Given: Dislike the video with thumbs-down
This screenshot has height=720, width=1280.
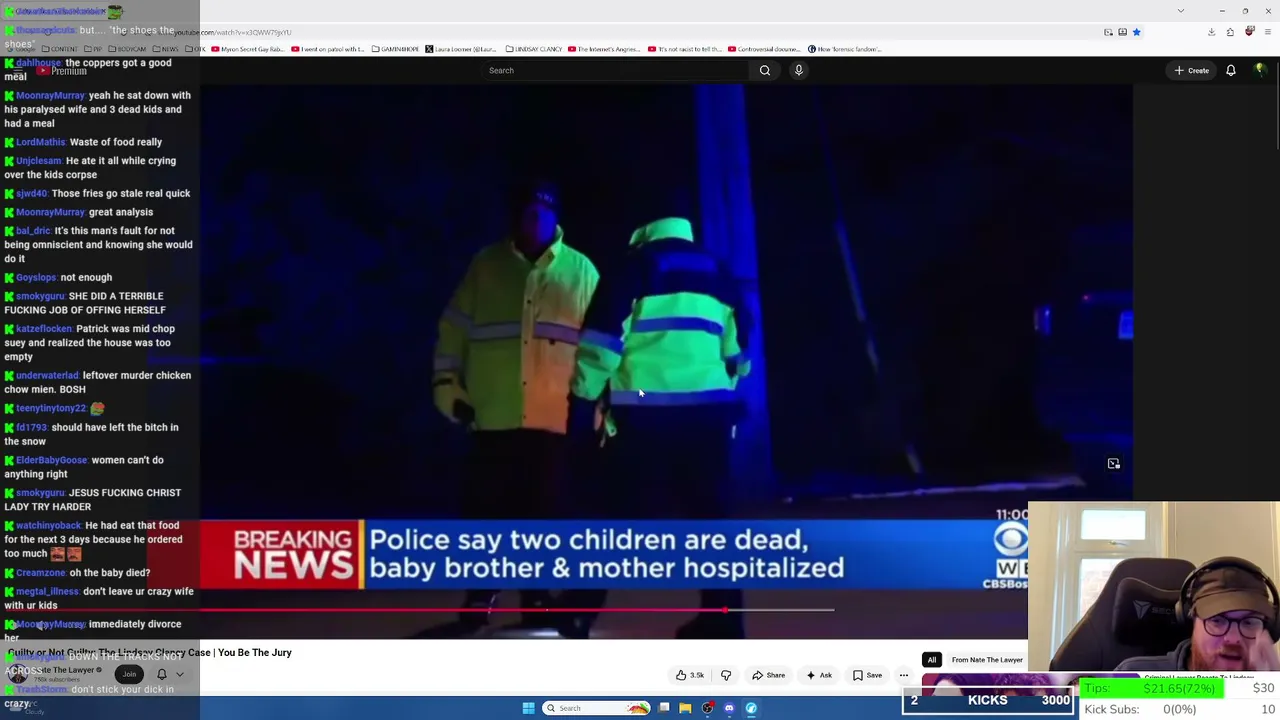Looking at the screenshot, I should point(726,675).
